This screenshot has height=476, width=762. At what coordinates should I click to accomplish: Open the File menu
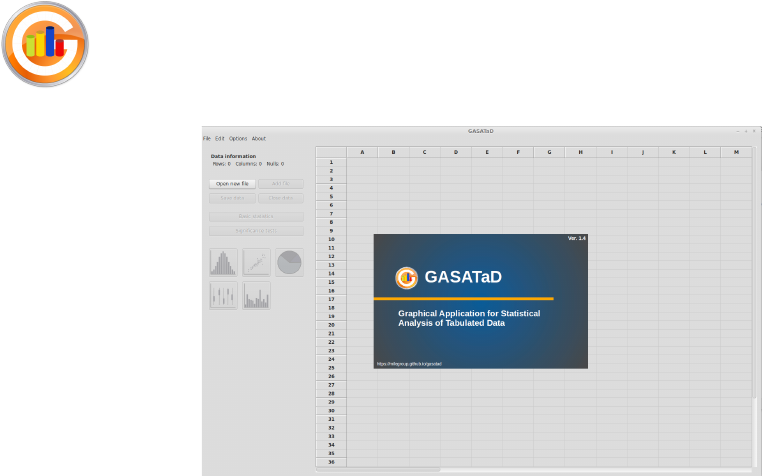pos(207,139)
